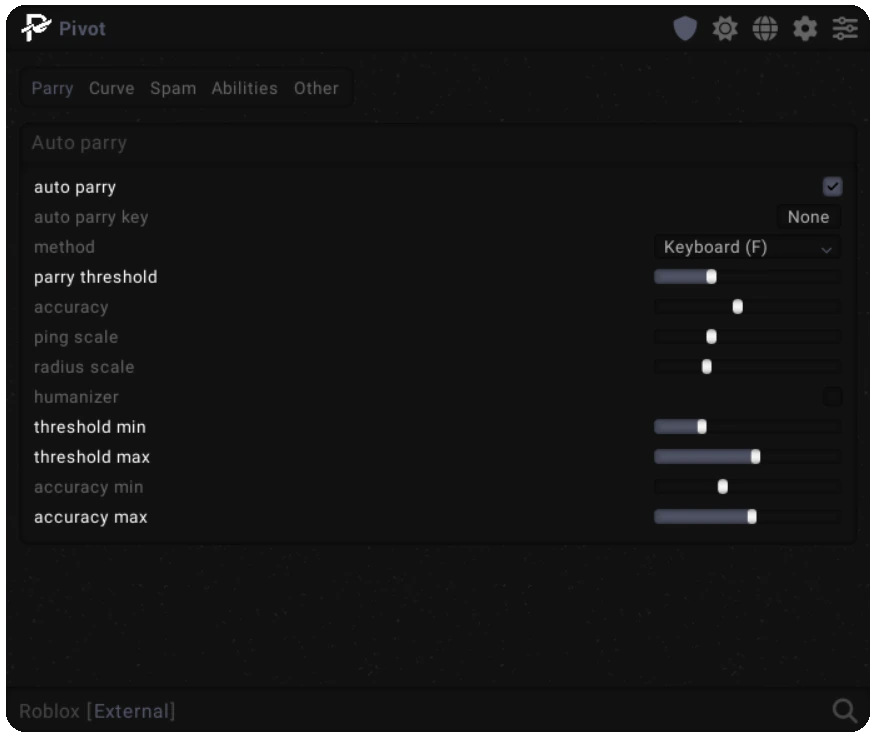Adjust the threshold min slider
This screenshot has height=737, width=876.
pos(748,427)
